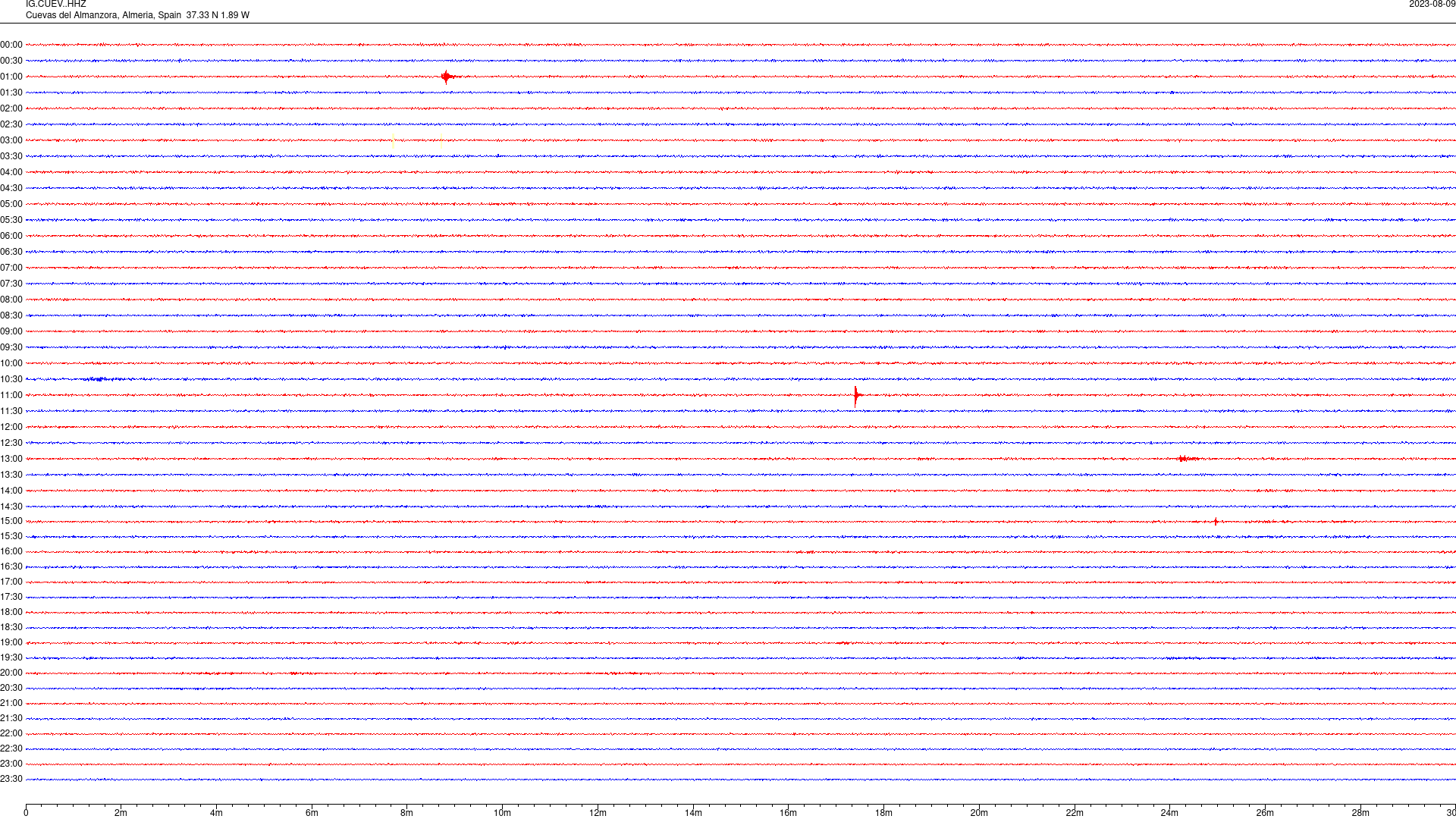This screenshot has height=819, width=1456.
Task: Click the 15:00 time row label
Action: [11, 521]
